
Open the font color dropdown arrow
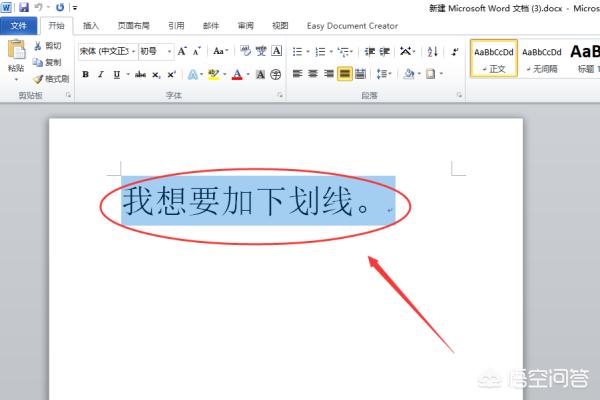click(248, 74)
